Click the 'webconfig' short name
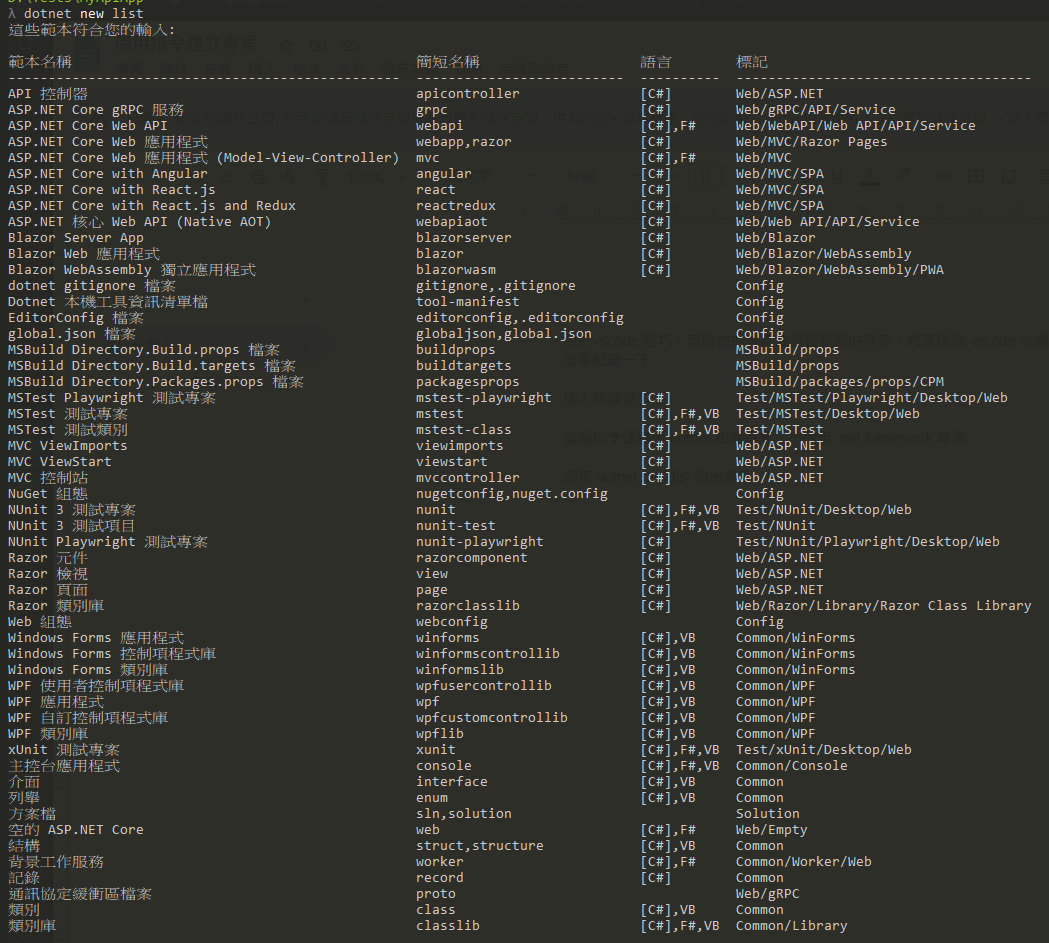The height and width of the screenshot is (943, 1049). coord(452,622)
